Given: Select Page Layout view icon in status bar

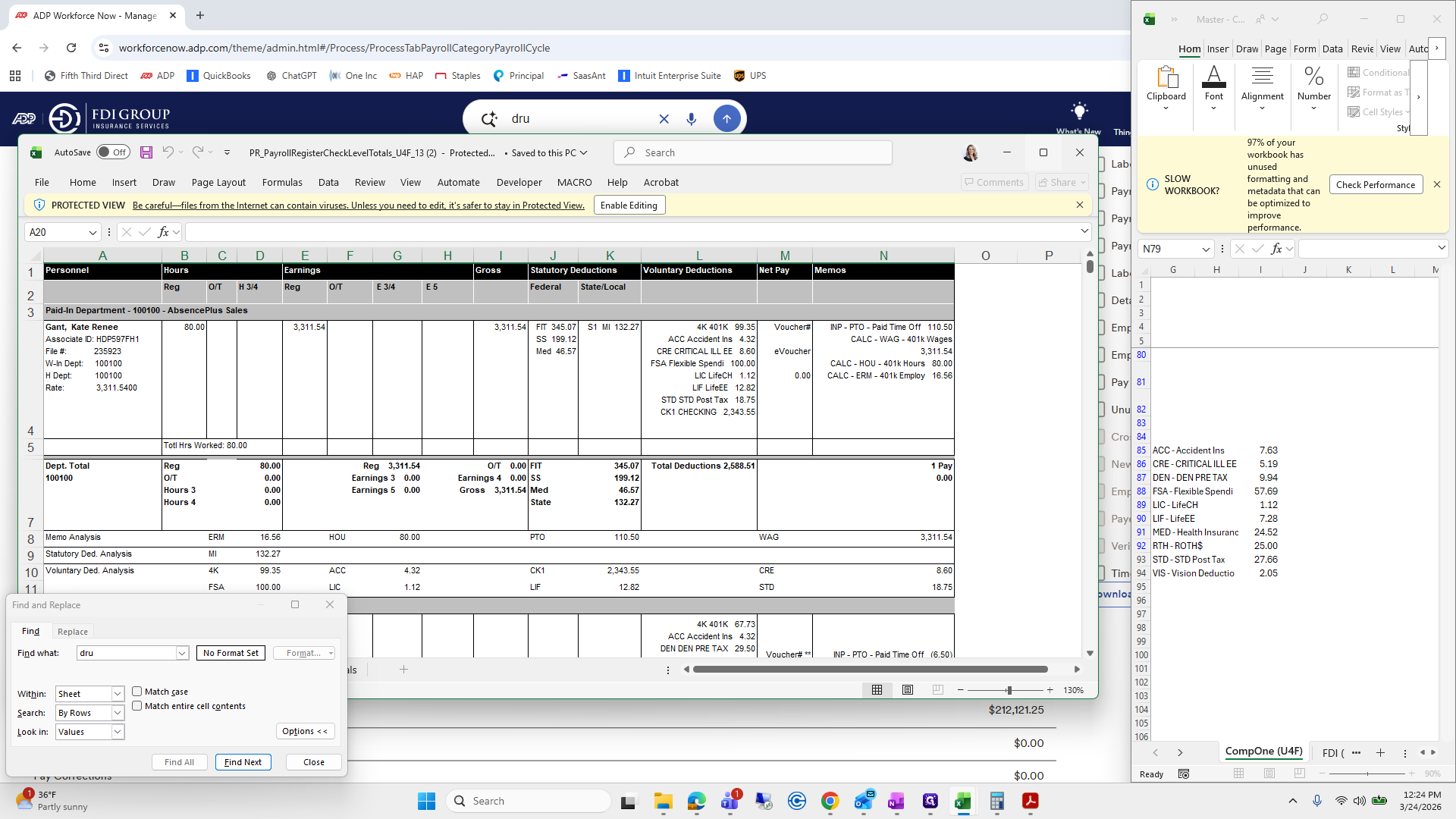Looking at the screenshot, I should pos(908,690).
